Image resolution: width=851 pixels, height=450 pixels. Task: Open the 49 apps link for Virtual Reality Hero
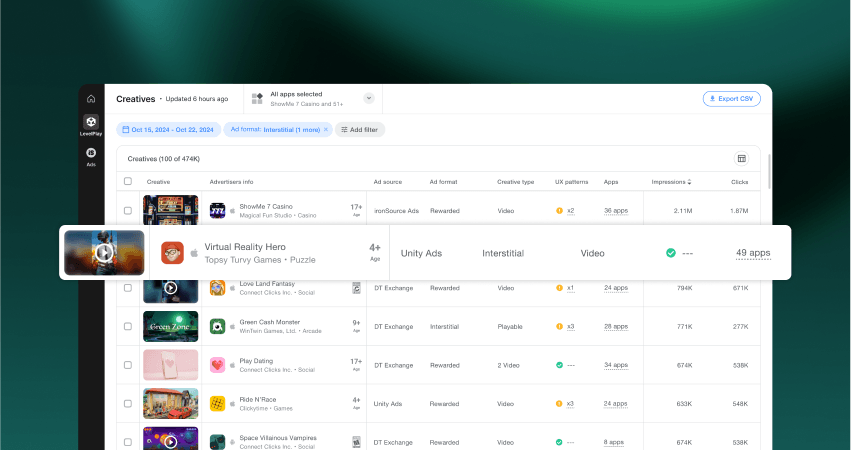(752, 253)
